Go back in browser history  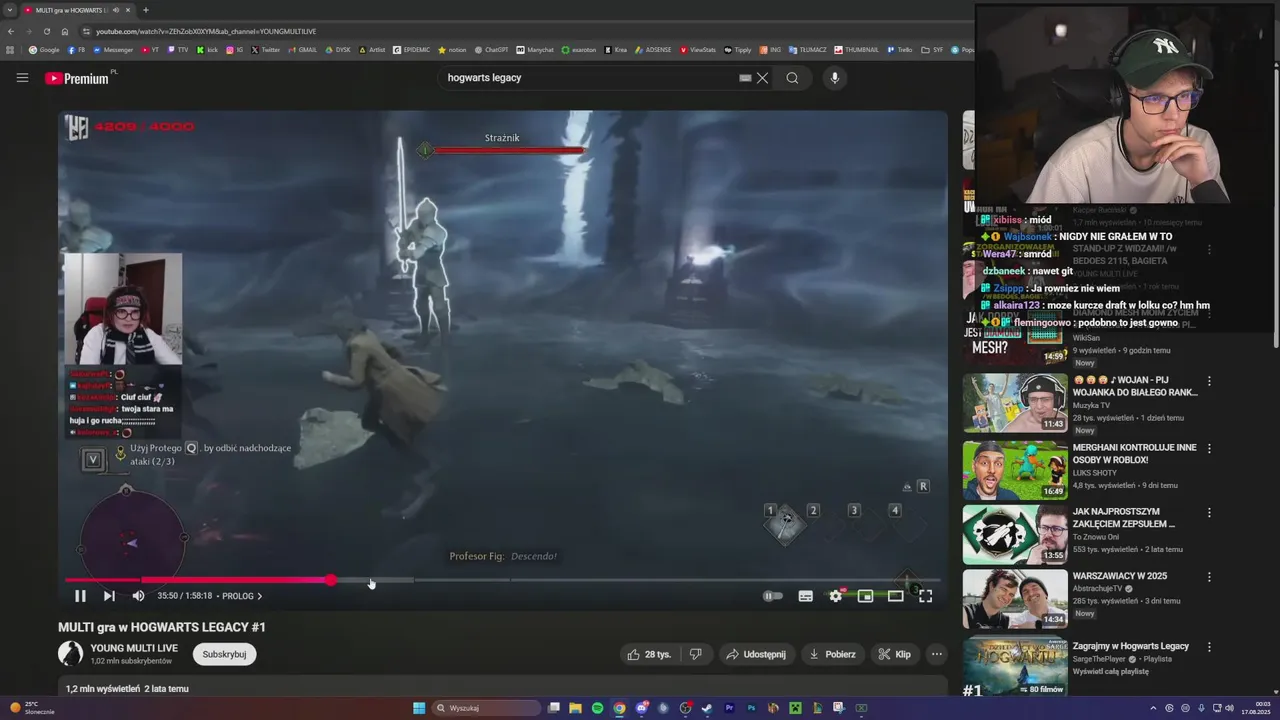11,31
